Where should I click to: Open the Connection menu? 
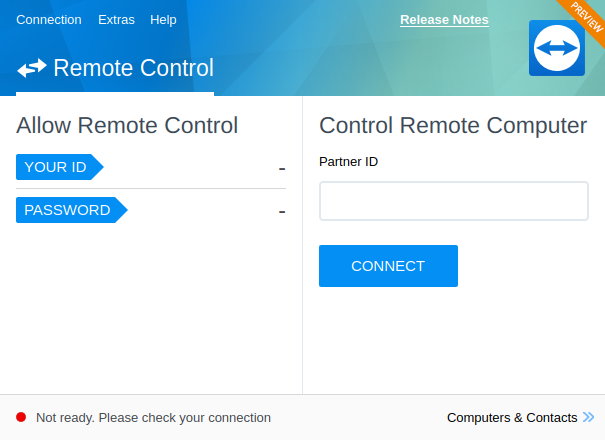tap(49, 20)
